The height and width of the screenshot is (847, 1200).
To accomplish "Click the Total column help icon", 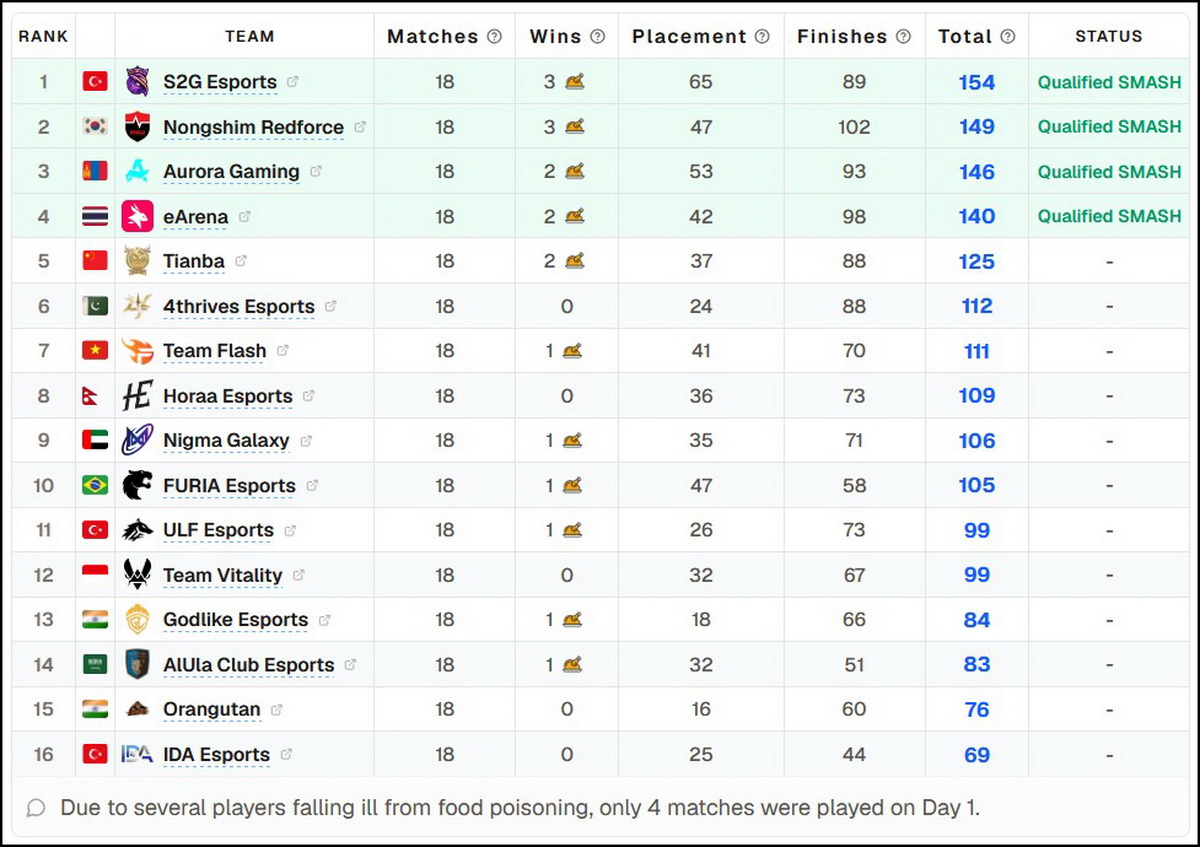I will (1008, 37).
